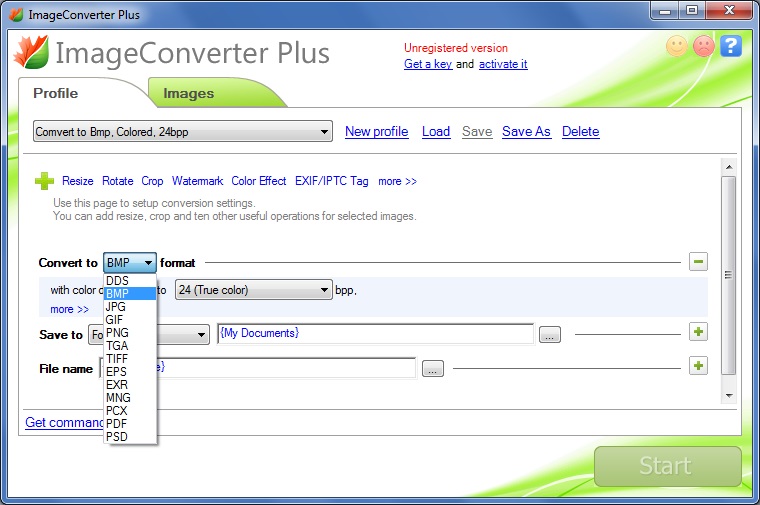Click the ImageConverter Plus leaf logo
Viewport: 760px width, 505px height.
[31, 51]
